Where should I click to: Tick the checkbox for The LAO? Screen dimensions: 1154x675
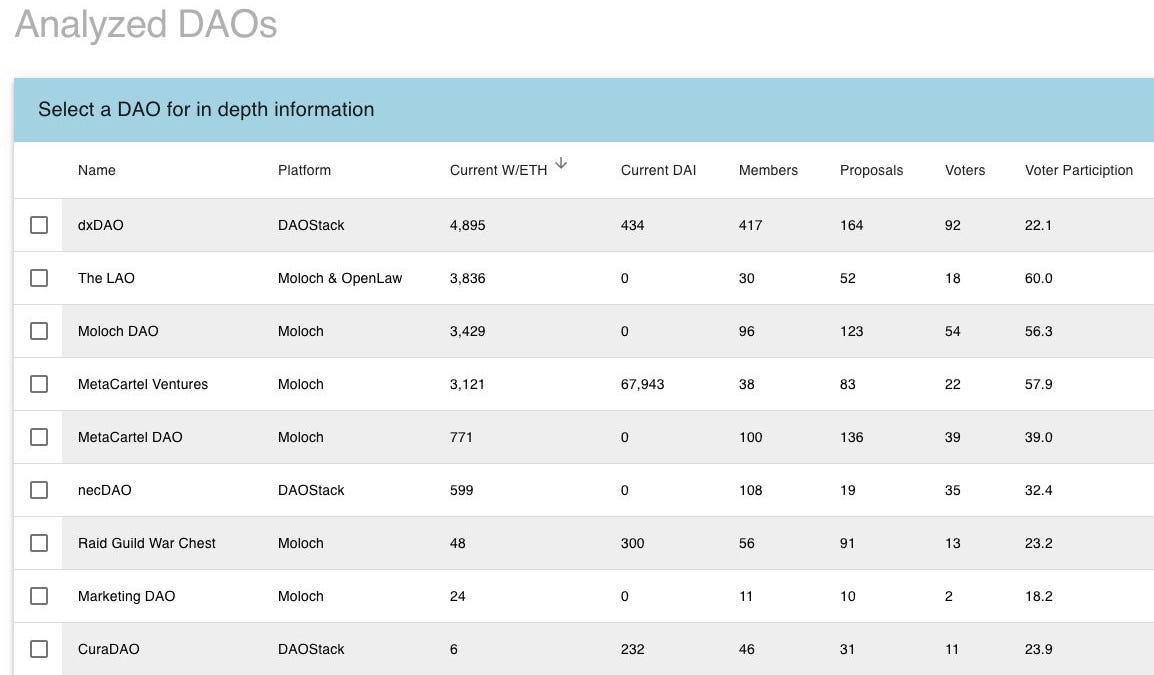coord(39,278)
